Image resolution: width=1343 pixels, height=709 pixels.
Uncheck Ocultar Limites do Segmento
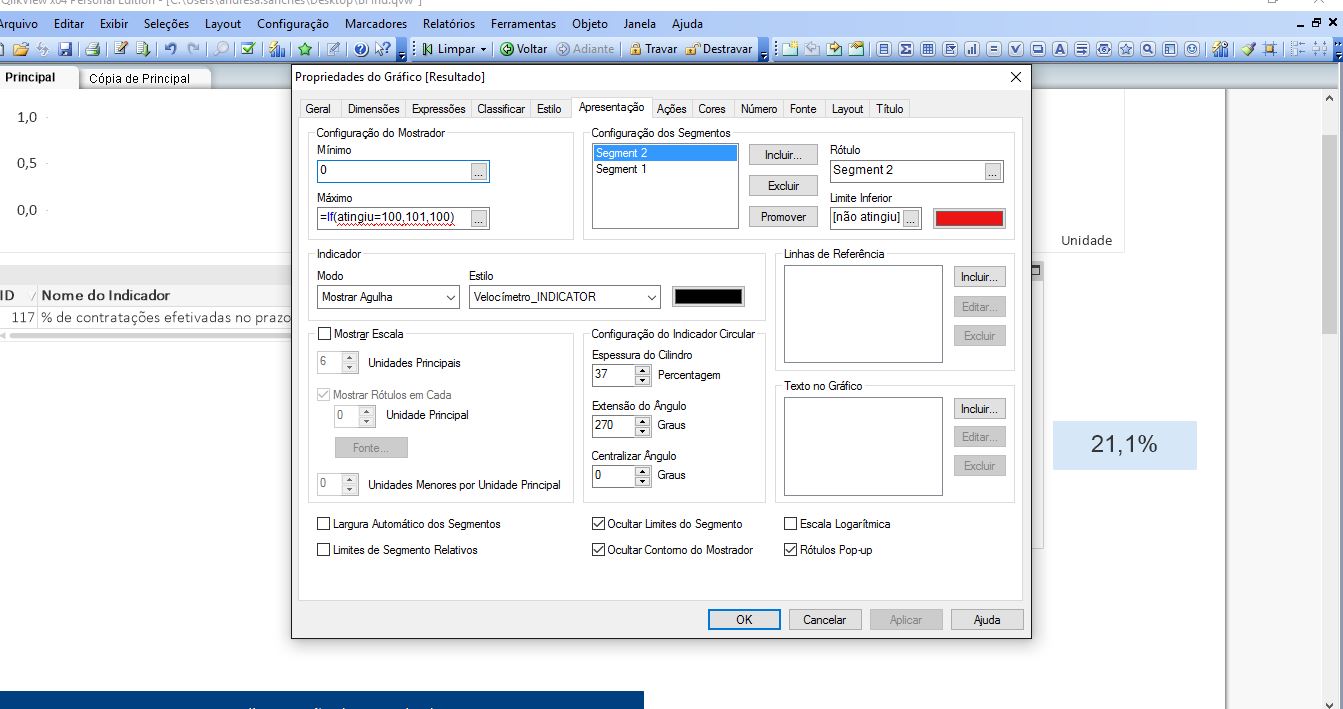tap(599, 524)
